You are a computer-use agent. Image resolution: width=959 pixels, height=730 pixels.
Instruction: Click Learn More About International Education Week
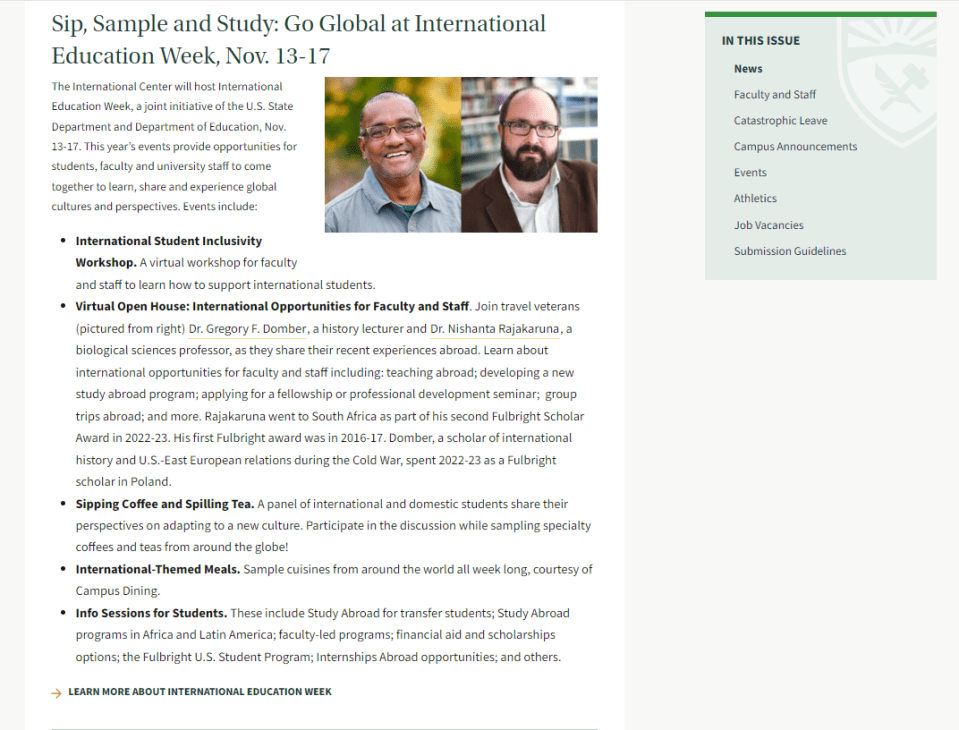point(199,692)
